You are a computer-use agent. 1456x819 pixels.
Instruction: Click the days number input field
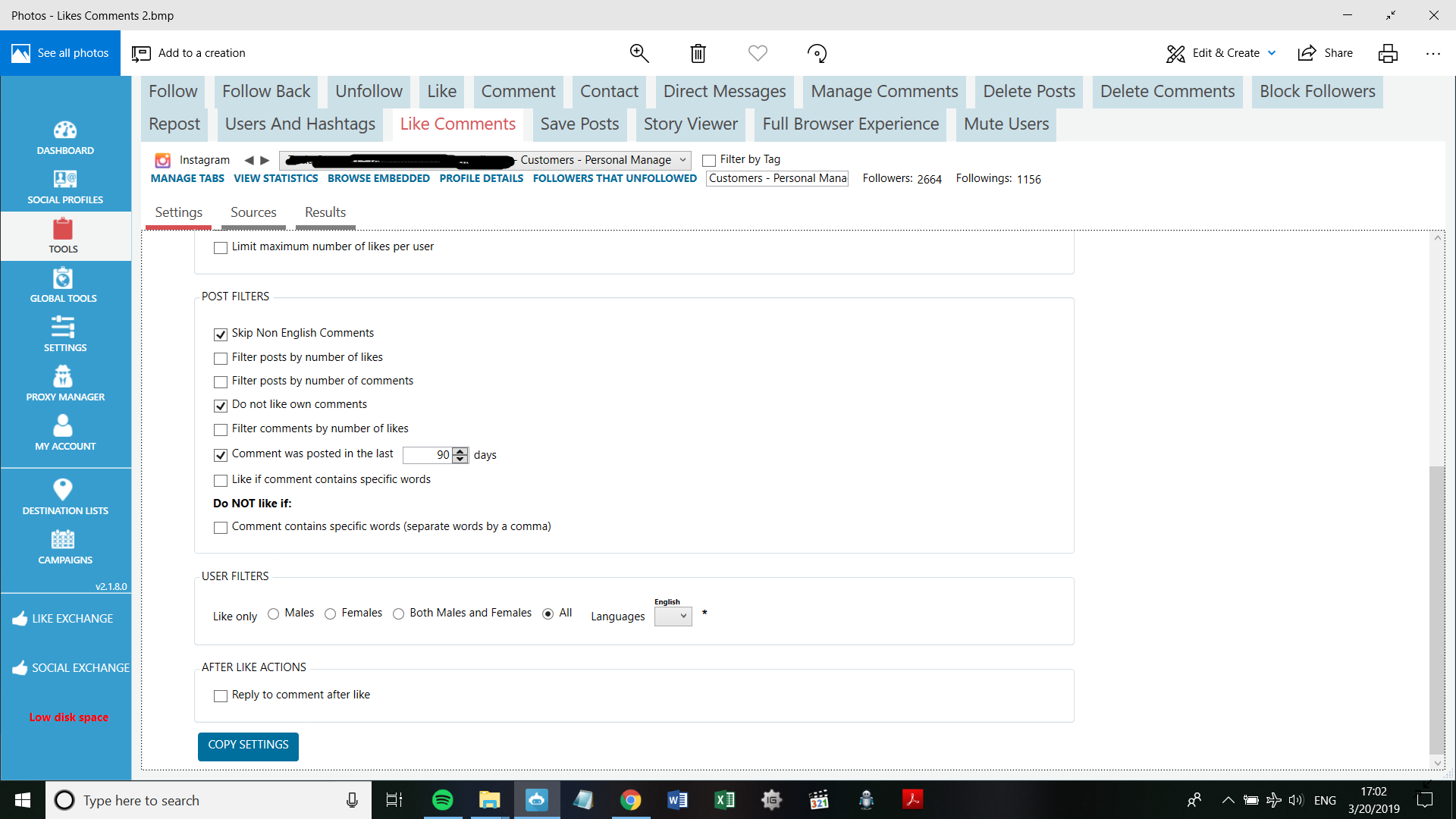[x=427, y=455]
